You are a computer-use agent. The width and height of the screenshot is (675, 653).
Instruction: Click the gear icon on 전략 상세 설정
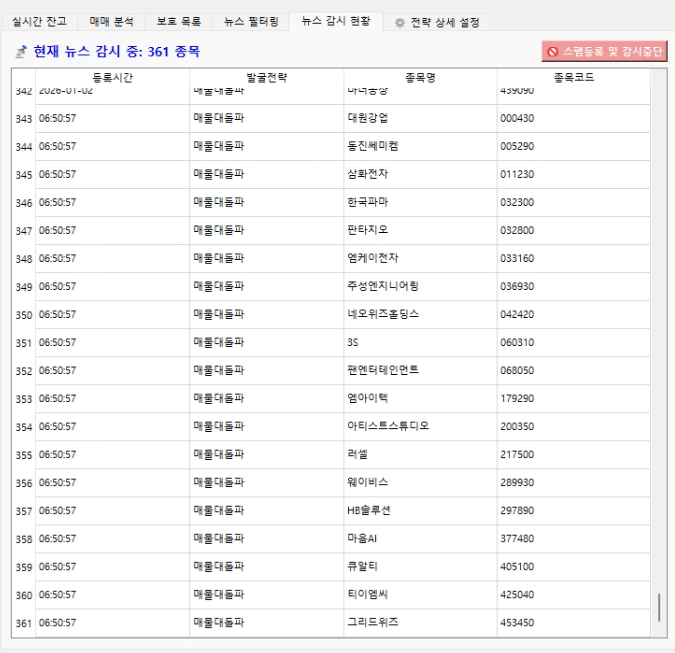coord(400,23)
